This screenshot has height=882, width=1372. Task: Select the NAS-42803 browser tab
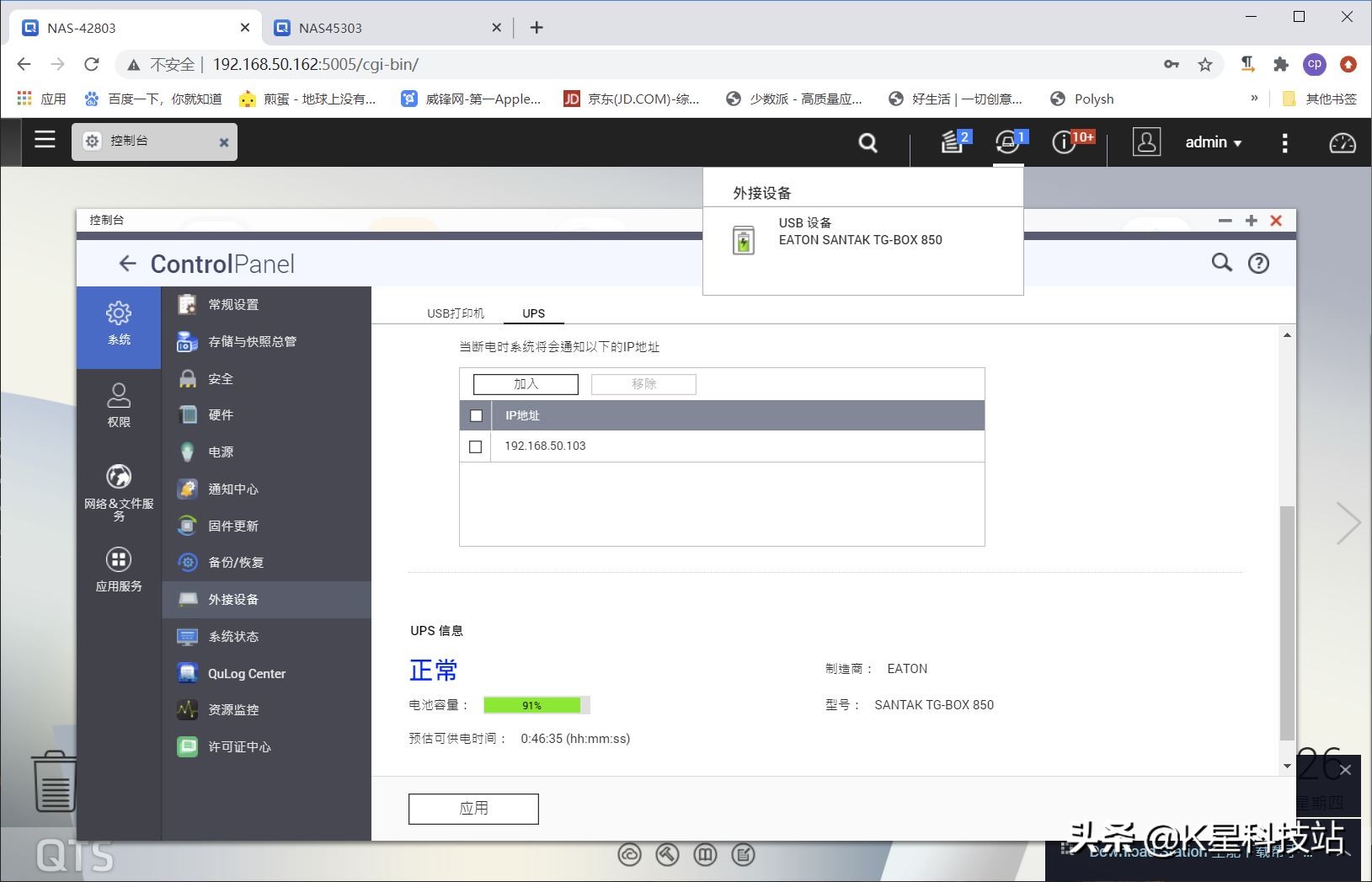coord(135,28)
